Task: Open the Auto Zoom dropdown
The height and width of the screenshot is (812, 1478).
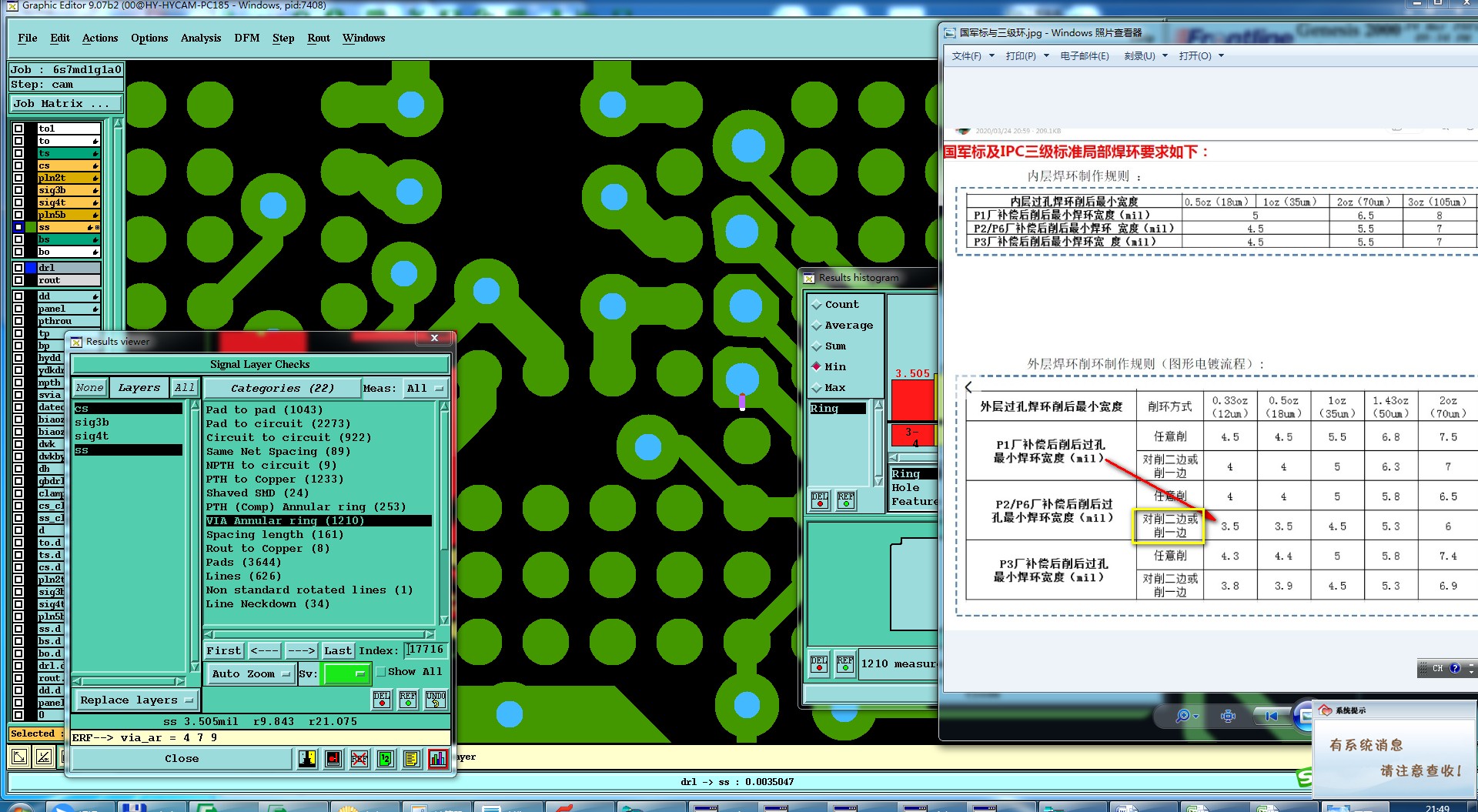Action: 251,674
